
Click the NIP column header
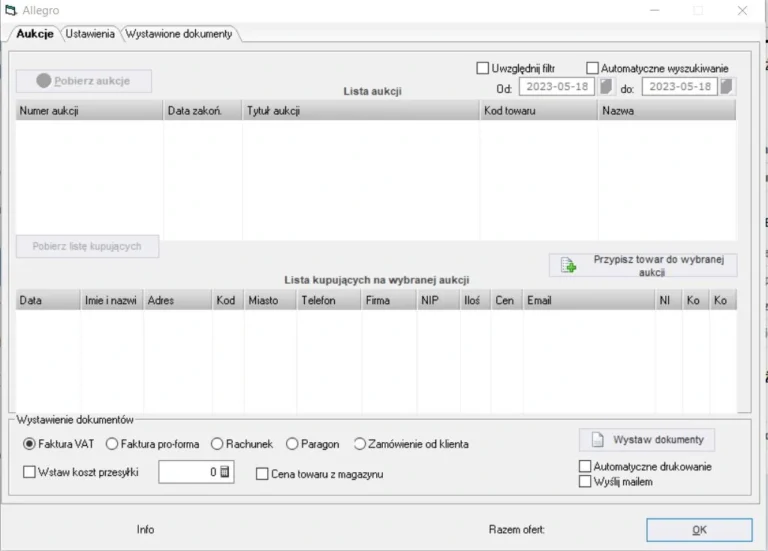(x=438, y=300)
